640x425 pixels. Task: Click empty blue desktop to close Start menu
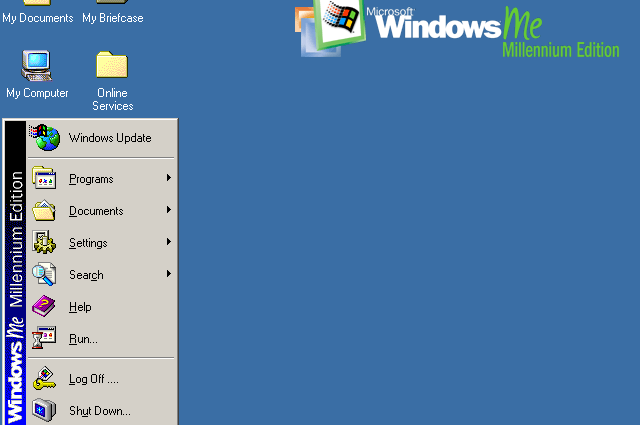click(x=420, y=250)
